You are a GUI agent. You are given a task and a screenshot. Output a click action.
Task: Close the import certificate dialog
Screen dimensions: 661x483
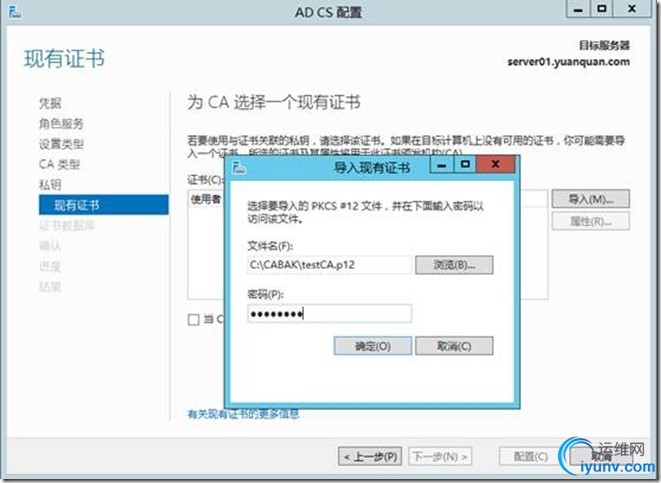pos(495,164)
